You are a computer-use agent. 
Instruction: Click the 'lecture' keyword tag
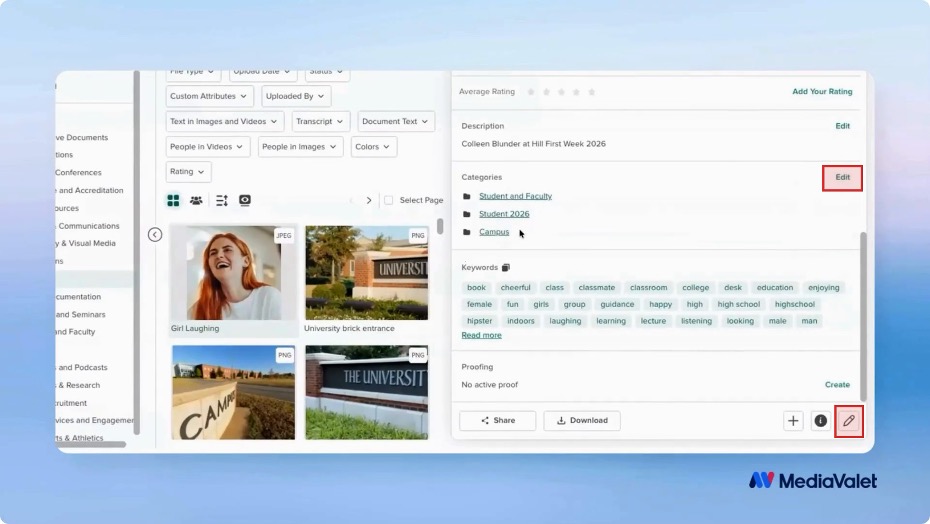point(653,321)
